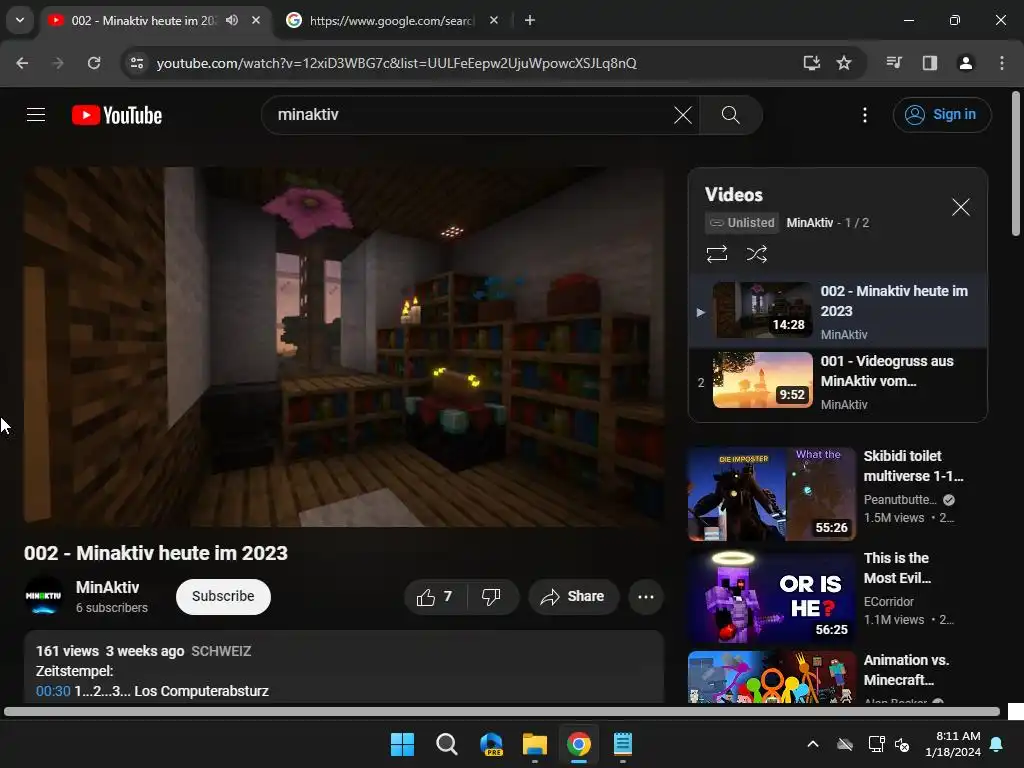Open Skibidi toilet multiverse video thumbnail
The image size is (1024, 768).
(771, 494)
